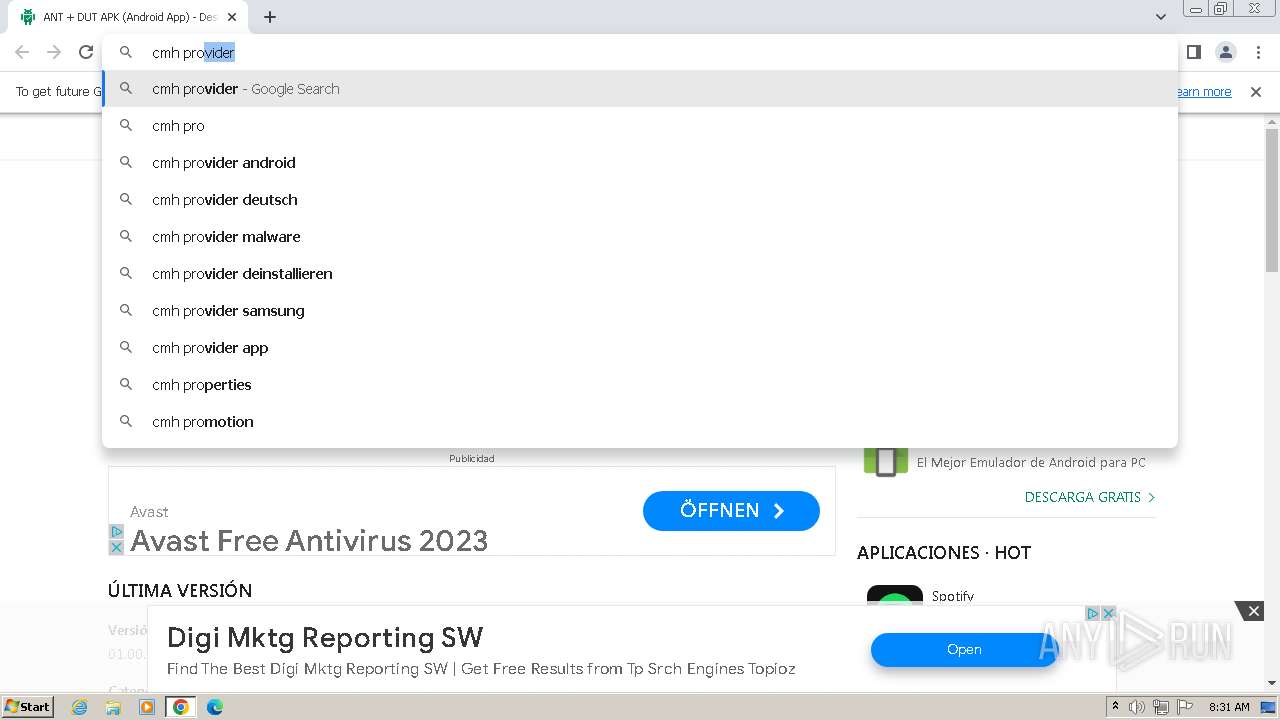This screenshot has width=1280, height=720.
Task: Click the volume speaker tray icon
Action: 1136,707
